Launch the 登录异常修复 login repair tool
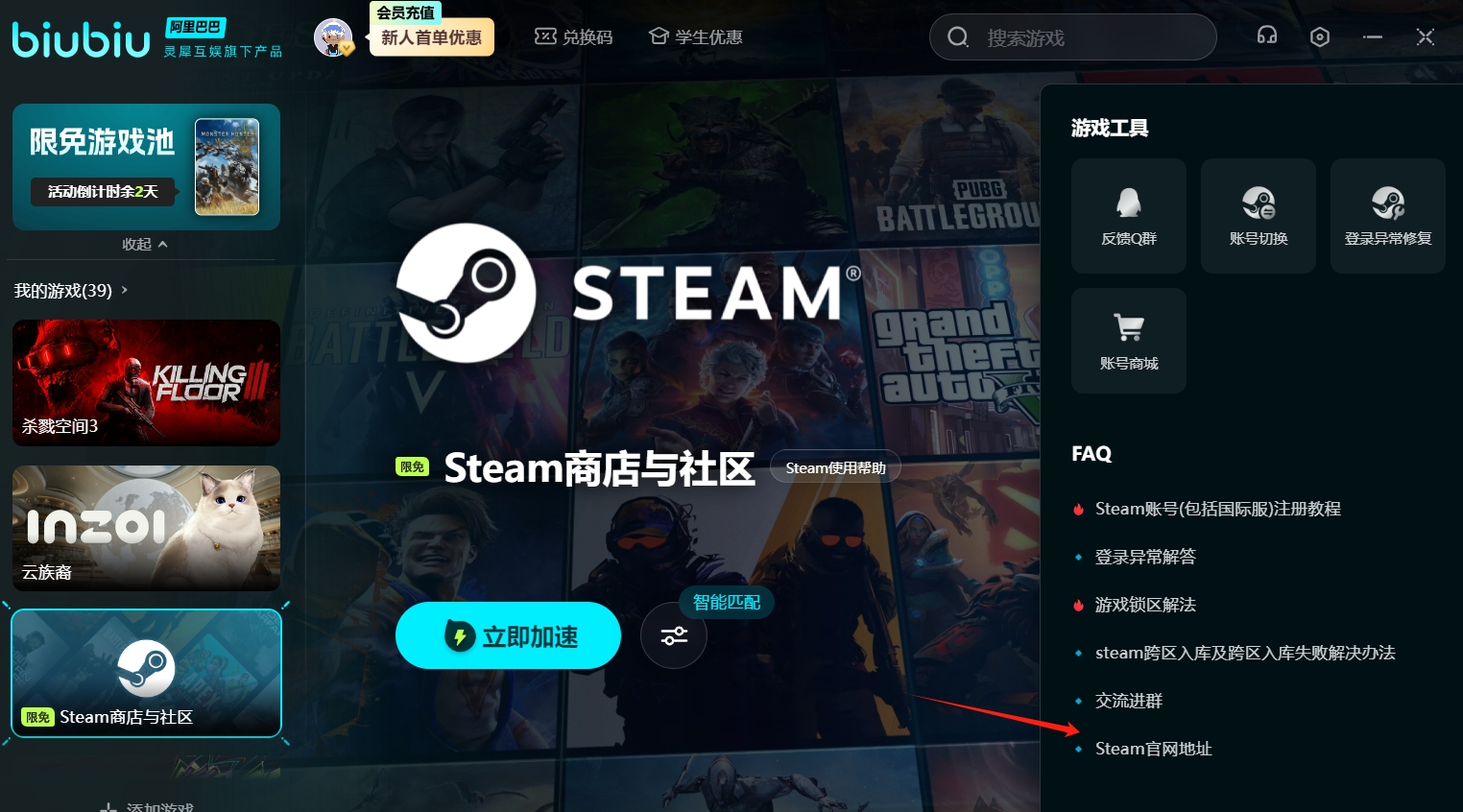This screenshot has height=812, width=1463. (x=1388, y=216)
